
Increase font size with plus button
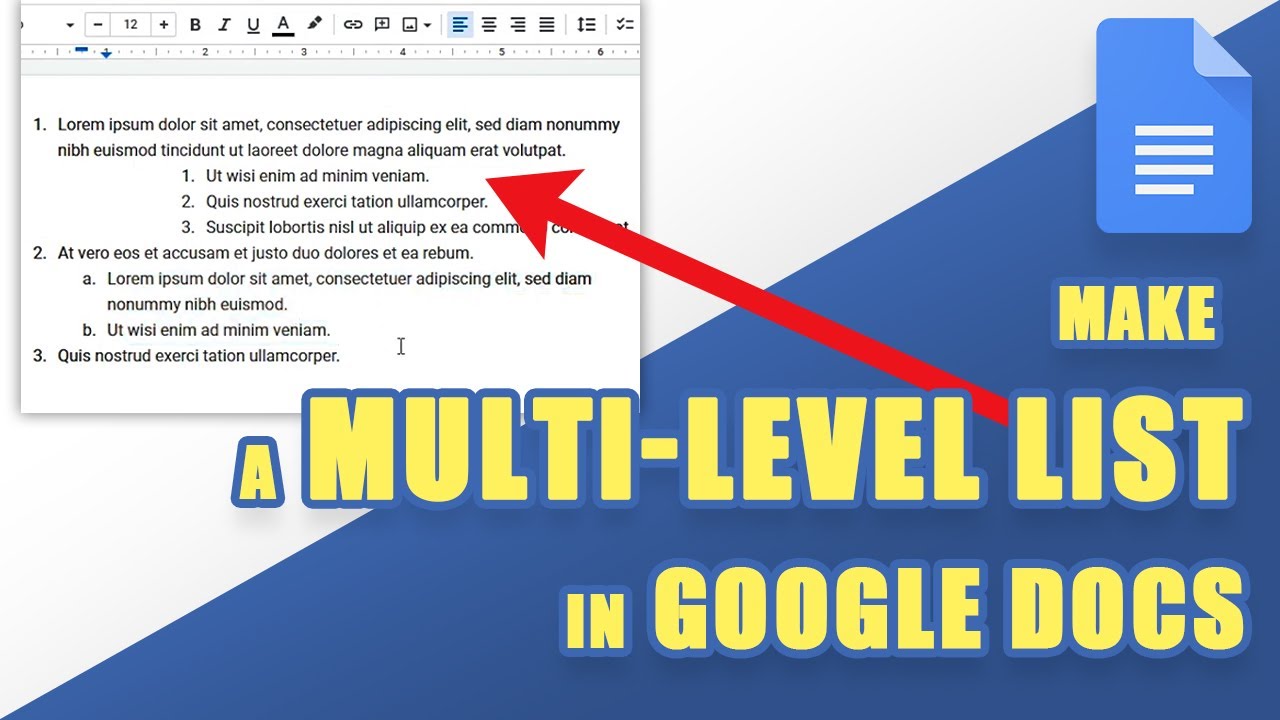[x=164, y=24]
